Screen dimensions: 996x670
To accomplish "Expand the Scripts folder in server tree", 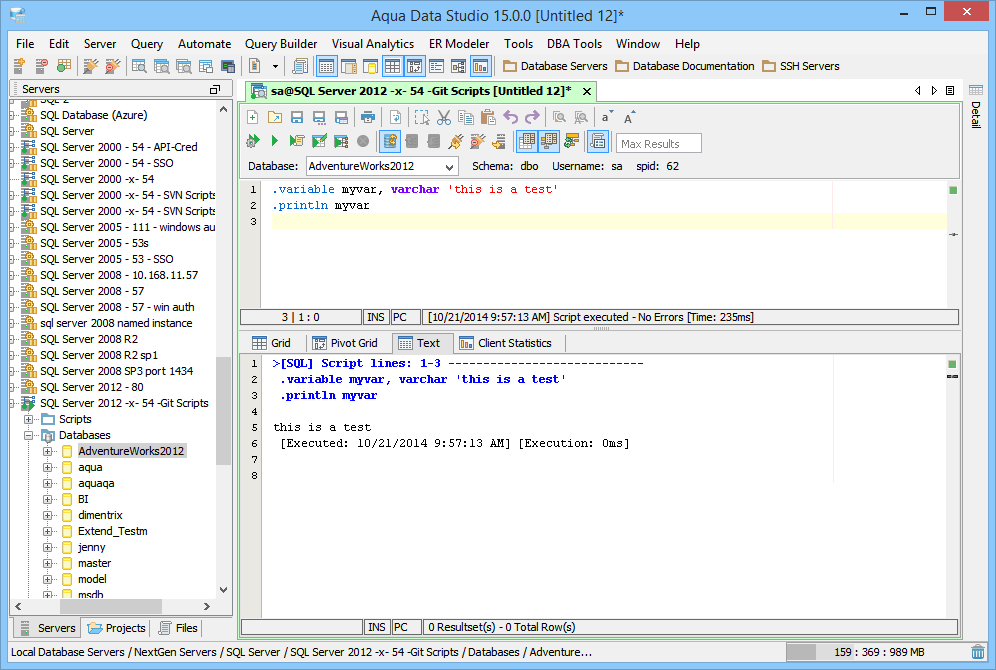I will click(29, 419).
